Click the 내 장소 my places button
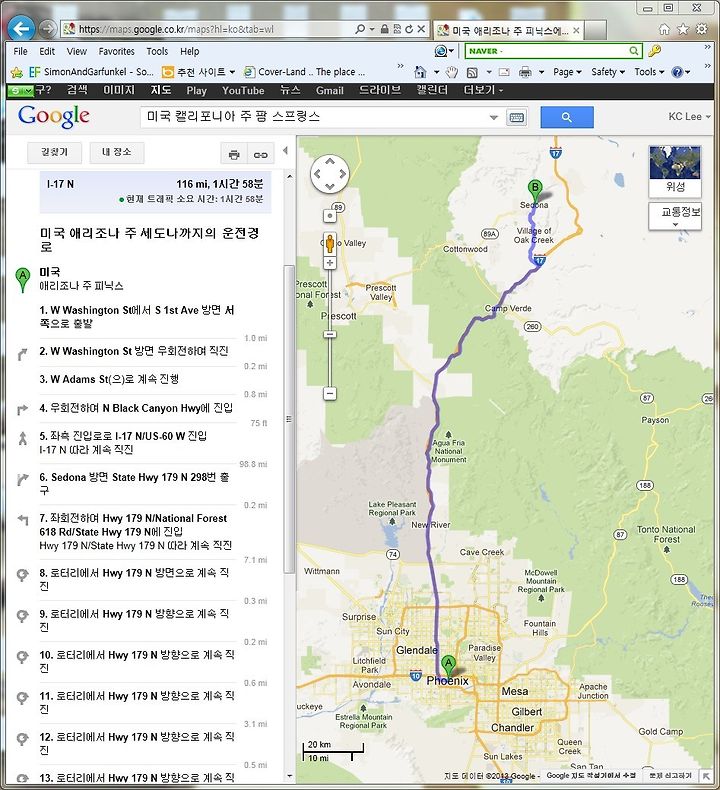The height and width of the screenshot is (790, 720). point(116,152)
